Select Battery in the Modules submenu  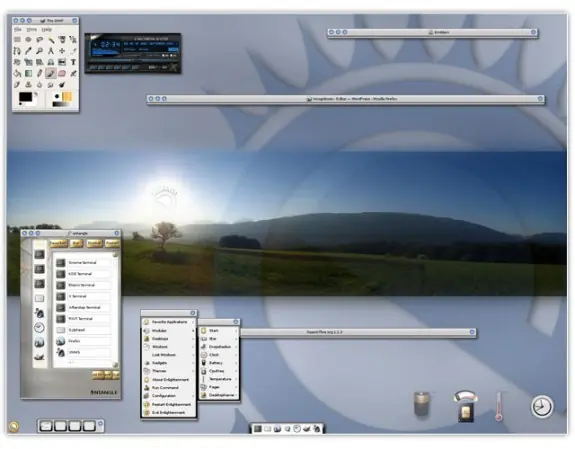(219, 363)
